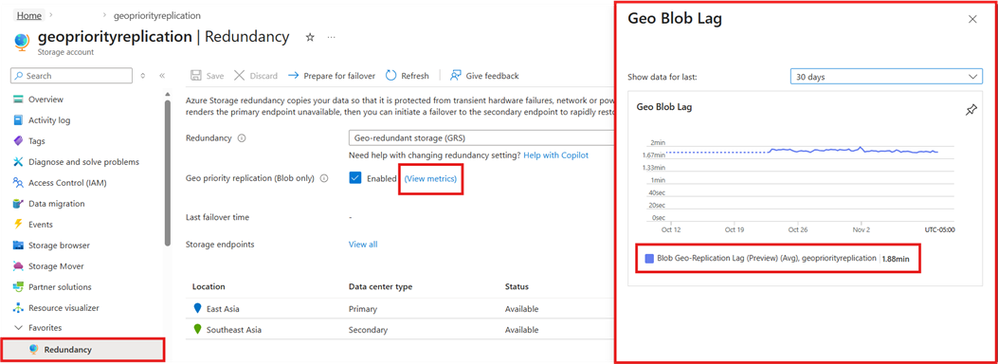The image size is (998, 364).
Task: Click the up/down sort arrows beside Search
Action: click(143, 76)
